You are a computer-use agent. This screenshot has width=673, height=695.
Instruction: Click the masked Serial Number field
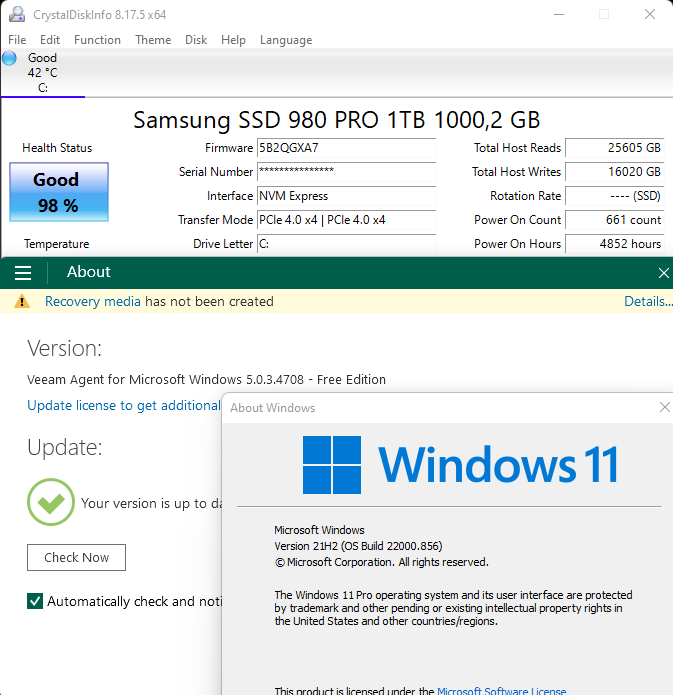pos(346,172)
